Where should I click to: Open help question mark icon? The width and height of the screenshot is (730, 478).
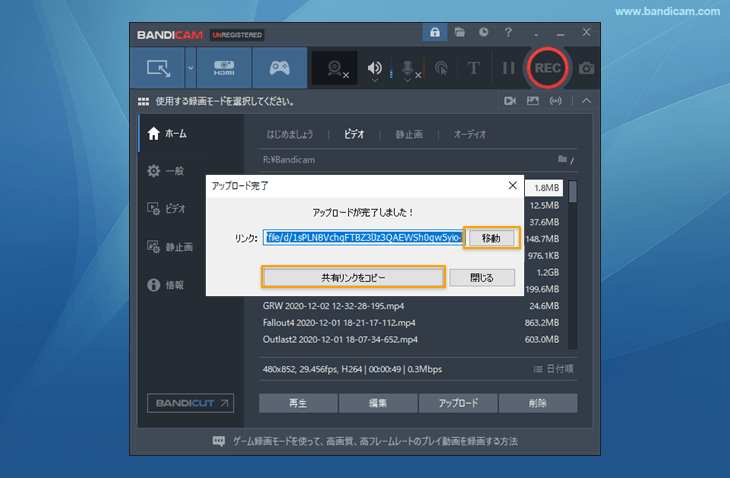508,32
